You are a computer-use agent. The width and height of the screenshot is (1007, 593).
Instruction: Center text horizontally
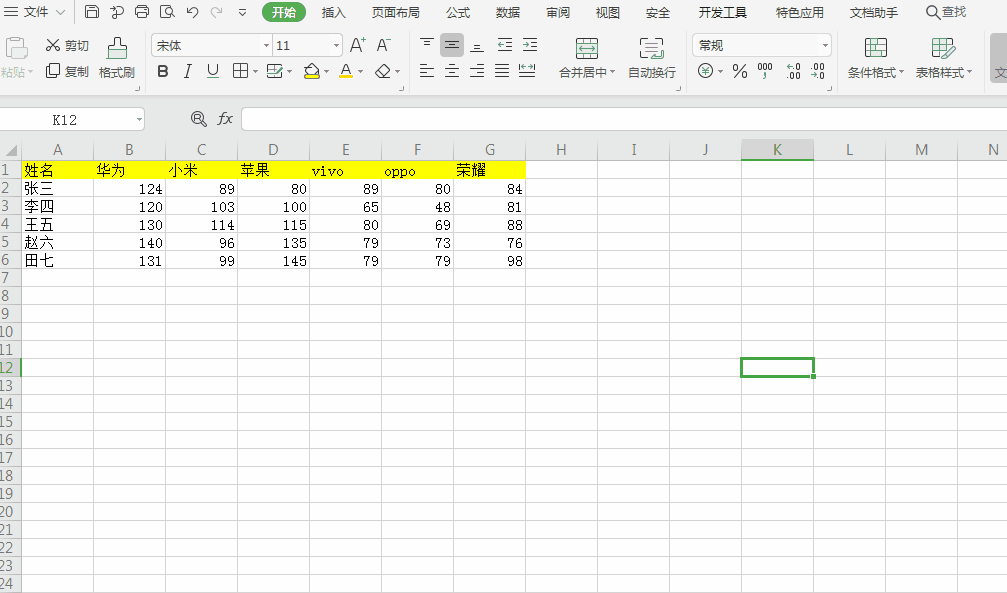click(451, 71)
